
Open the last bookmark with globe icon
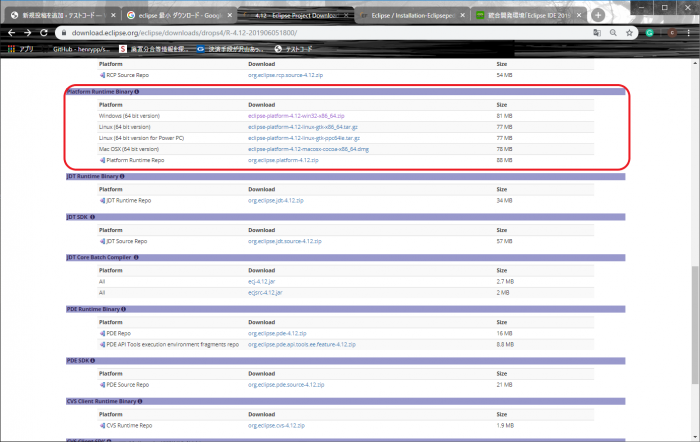[293, 49]
